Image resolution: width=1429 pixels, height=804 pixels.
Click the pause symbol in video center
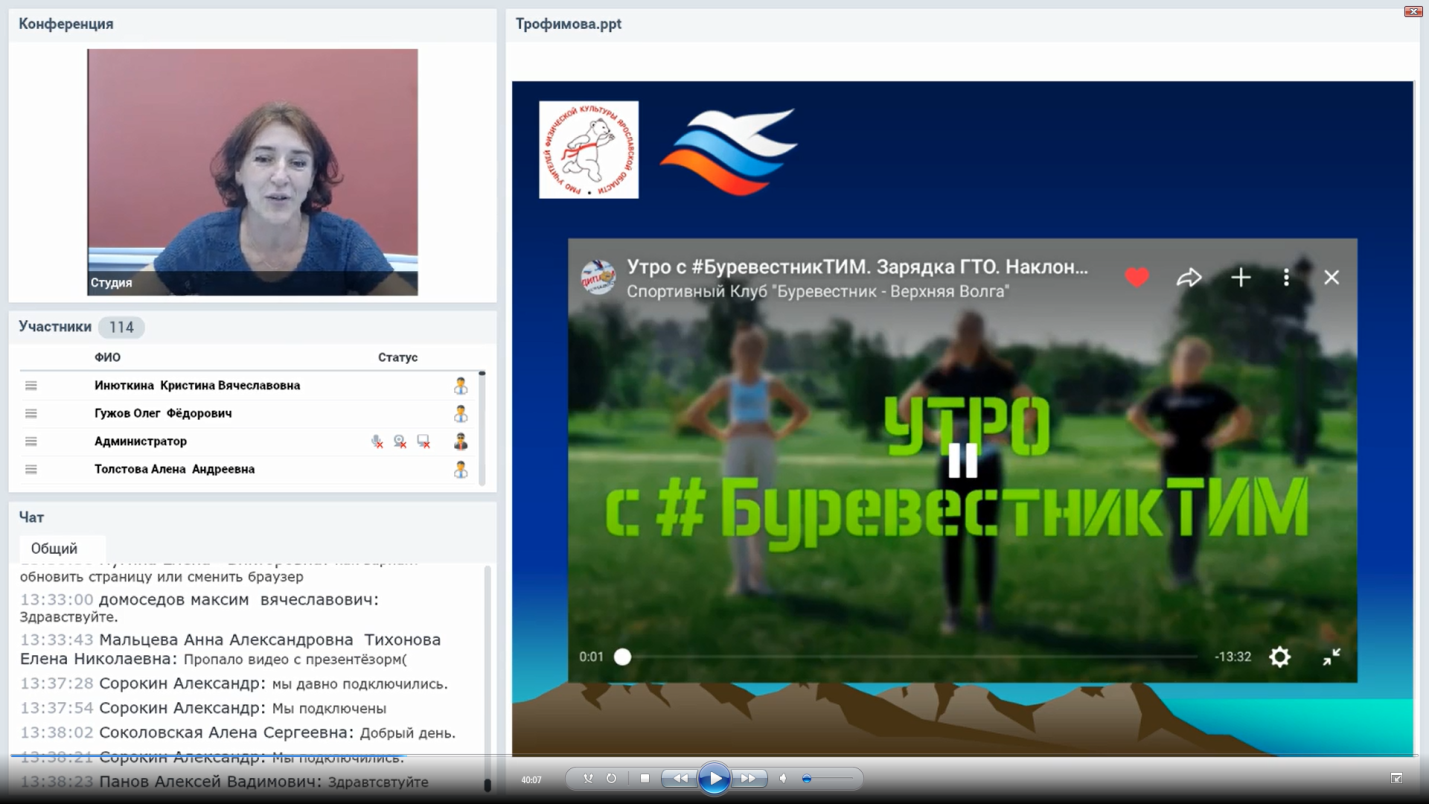(963, 460)
